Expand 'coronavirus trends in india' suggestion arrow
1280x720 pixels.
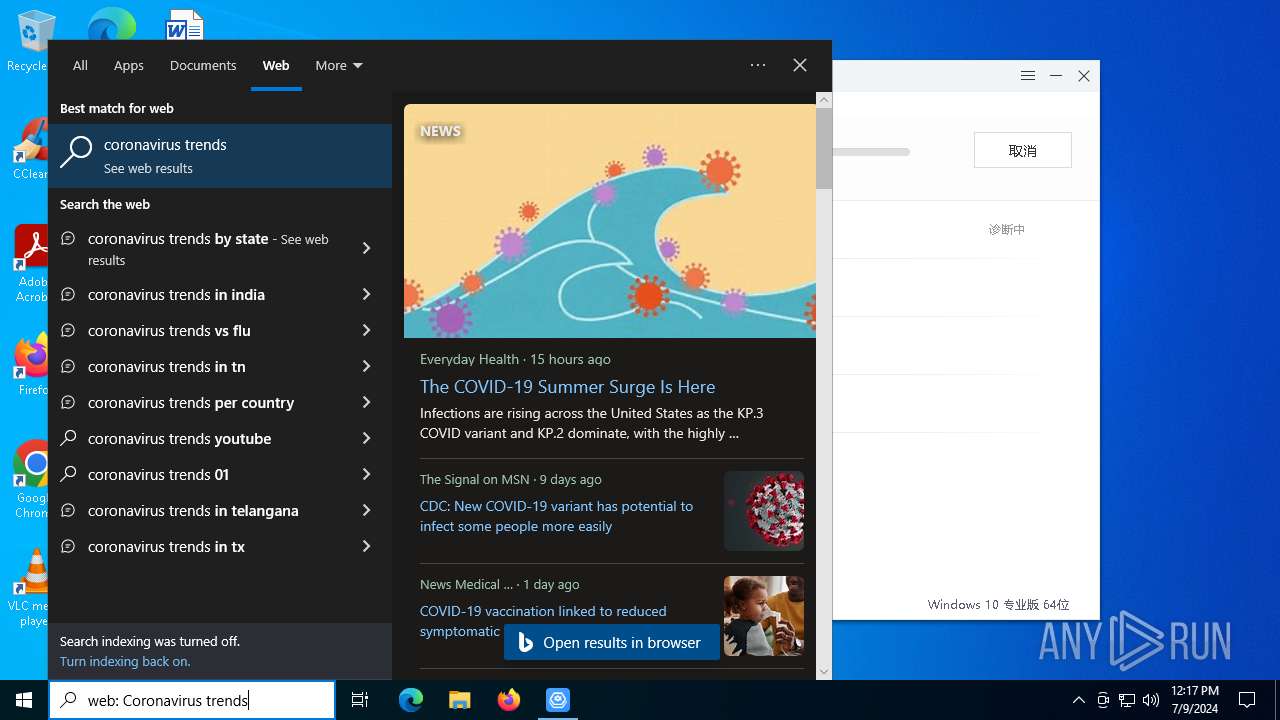tap(366, 294)
